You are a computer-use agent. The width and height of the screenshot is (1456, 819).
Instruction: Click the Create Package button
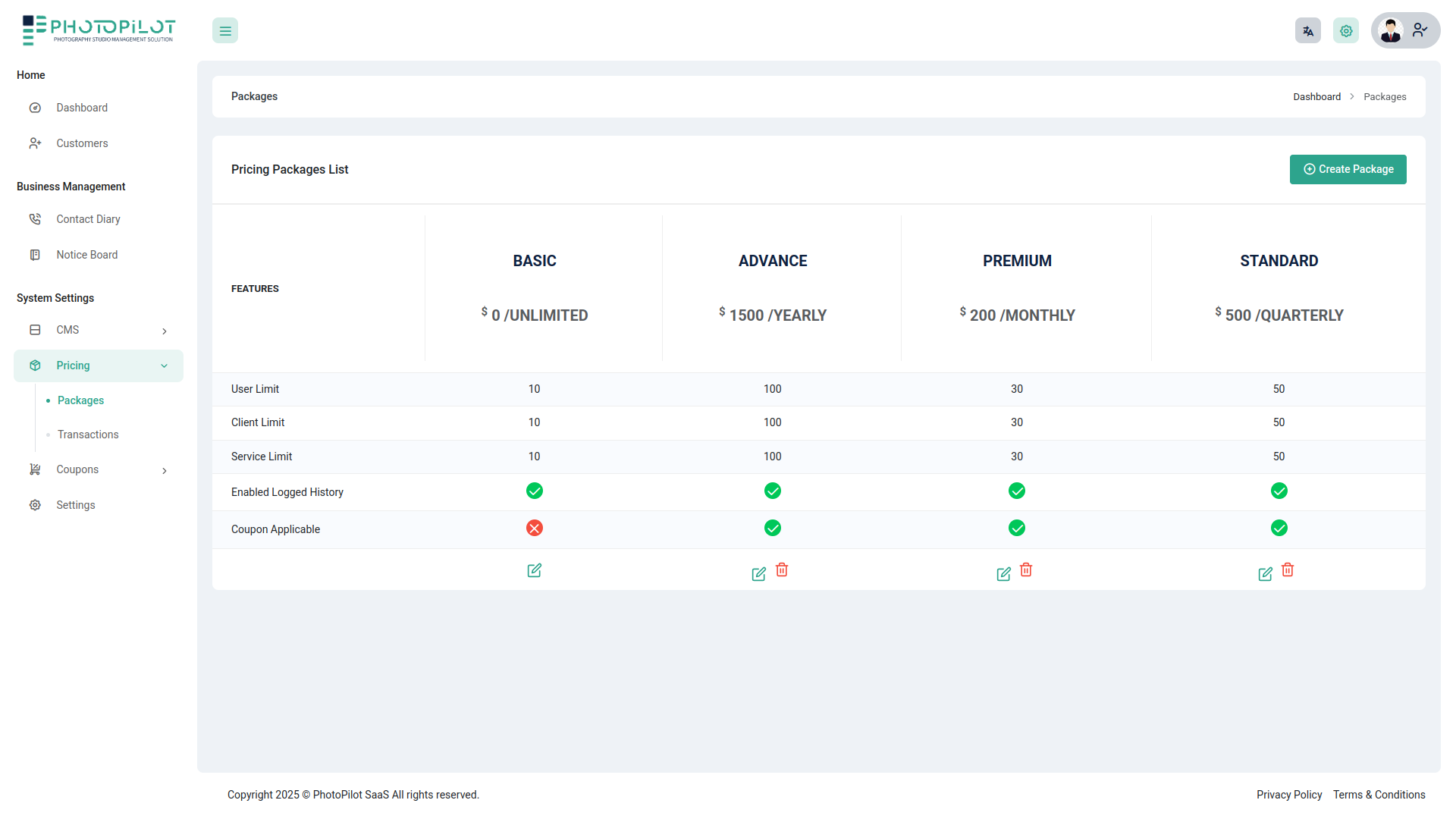(x=1348, y=169)
